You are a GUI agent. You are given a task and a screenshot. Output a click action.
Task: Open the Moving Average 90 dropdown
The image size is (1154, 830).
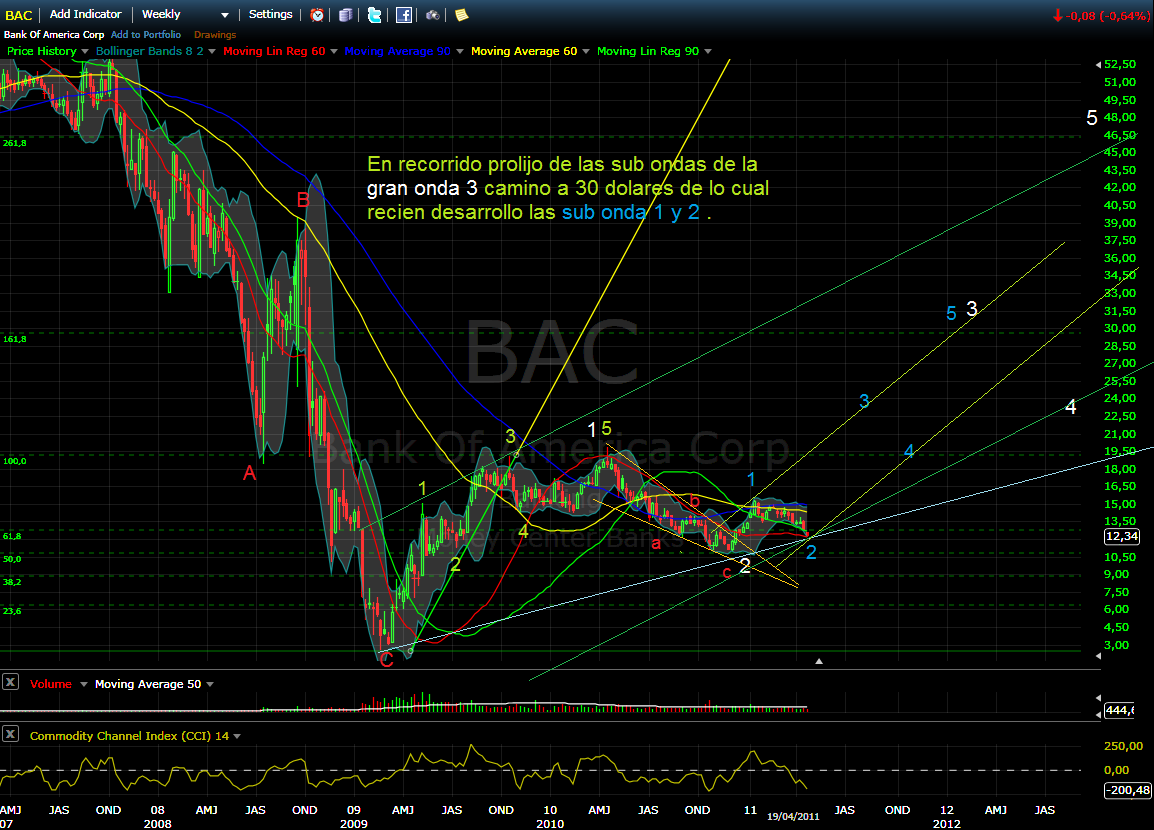point(459,52)
